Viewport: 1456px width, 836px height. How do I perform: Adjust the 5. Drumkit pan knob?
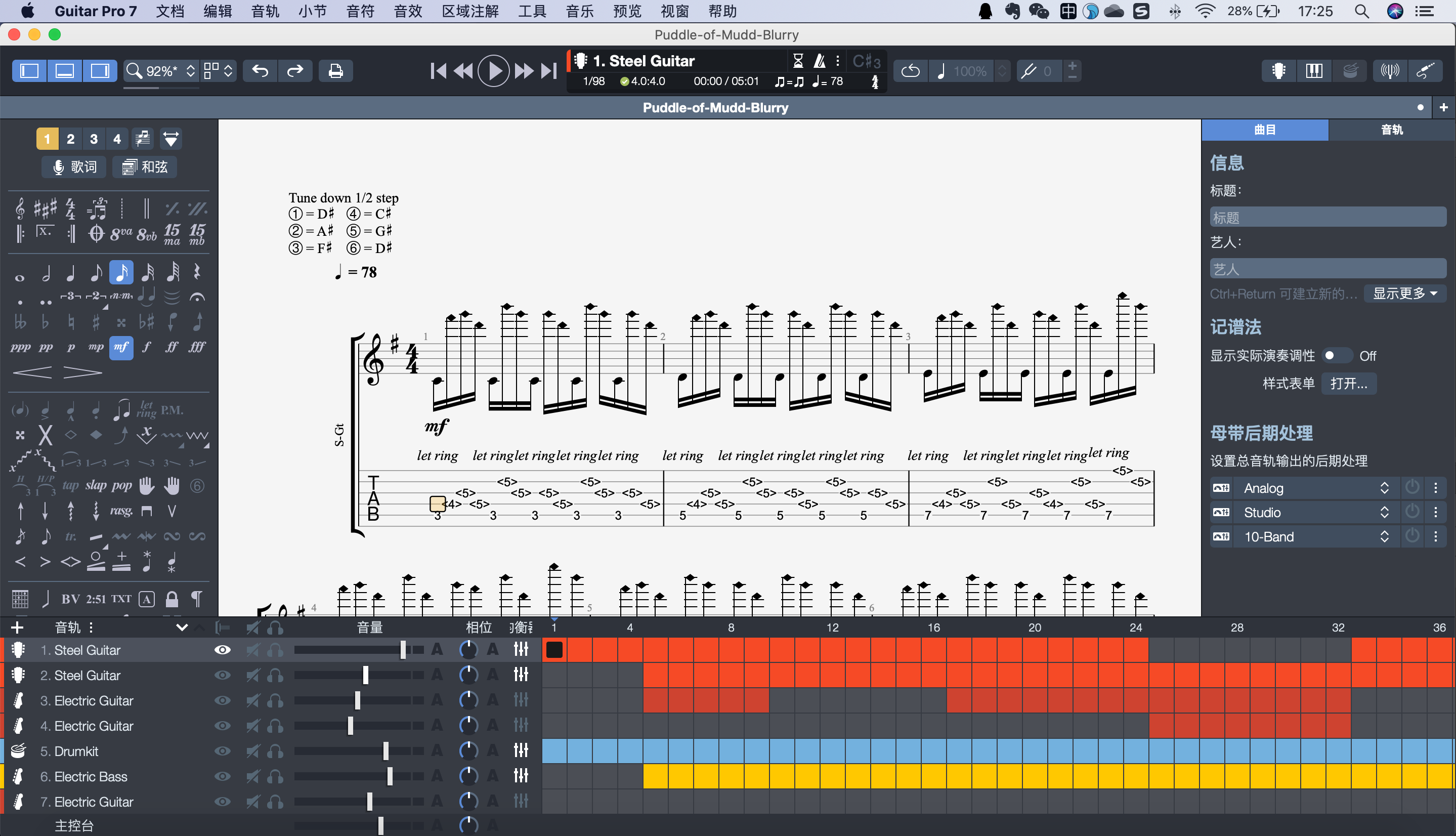click(469, 751)
